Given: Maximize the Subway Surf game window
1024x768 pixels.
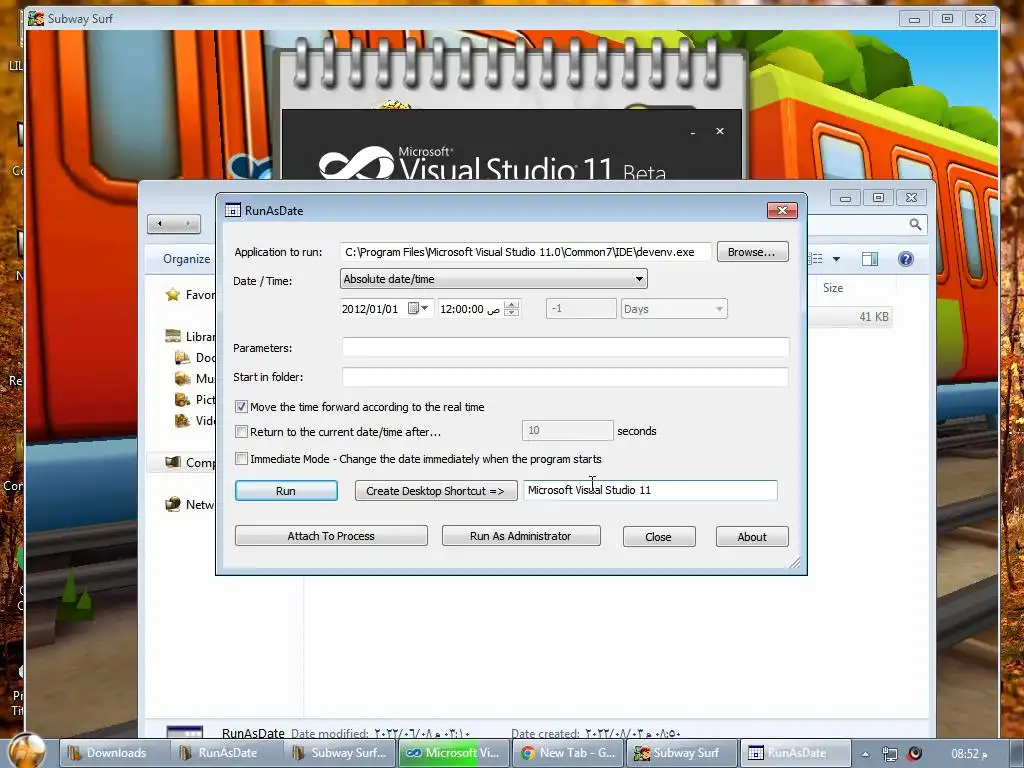Looking at the screenshot, I should (x=948, y=18).
